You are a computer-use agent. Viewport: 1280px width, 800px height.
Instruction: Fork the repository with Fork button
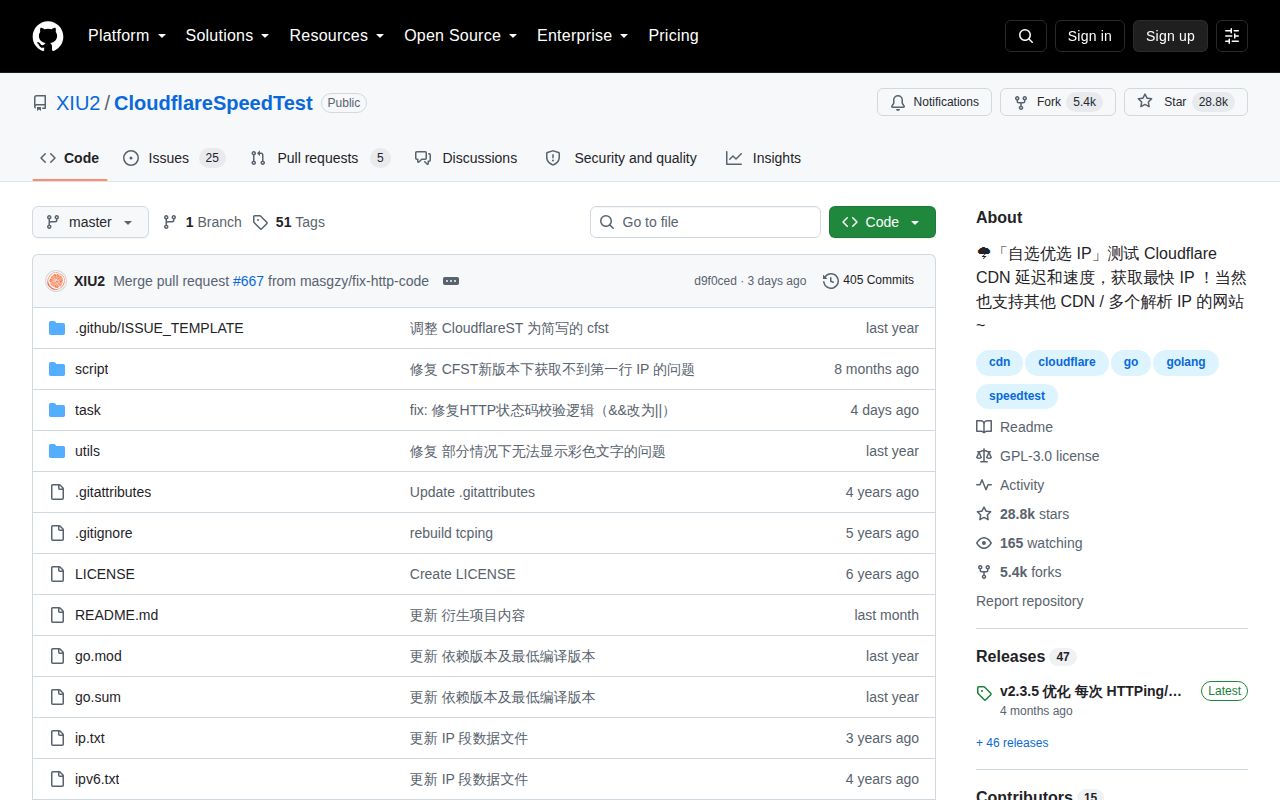[x=1057, y=102]
